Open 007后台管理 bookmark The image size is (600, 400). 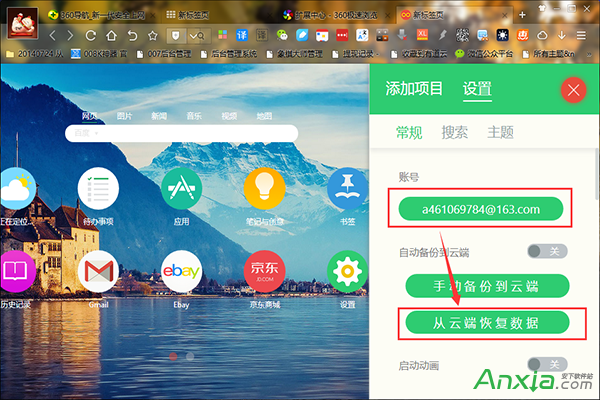coord(164,54)
